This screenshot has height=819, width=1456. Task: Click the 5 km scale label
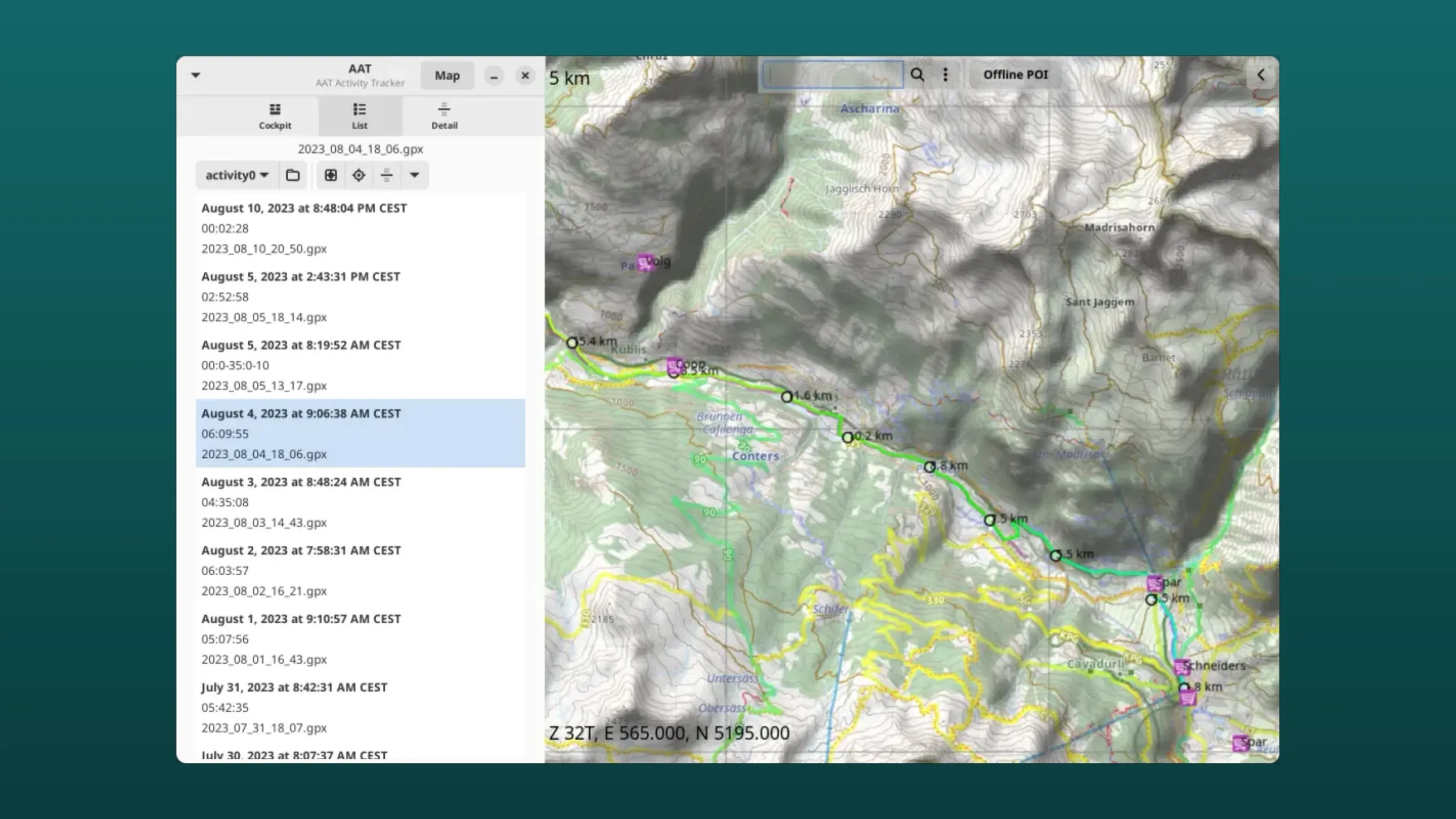(570, 78)
